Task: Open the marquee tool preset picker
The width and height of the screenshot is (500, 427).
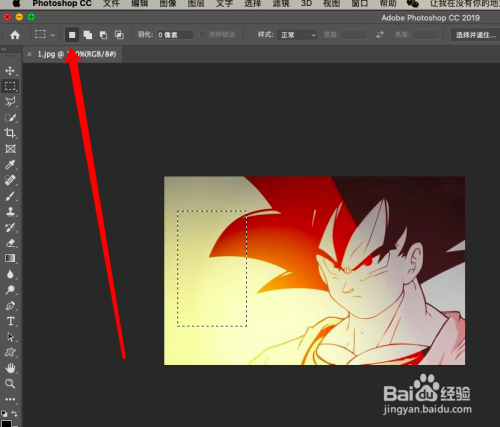Action: pos(45,35)
